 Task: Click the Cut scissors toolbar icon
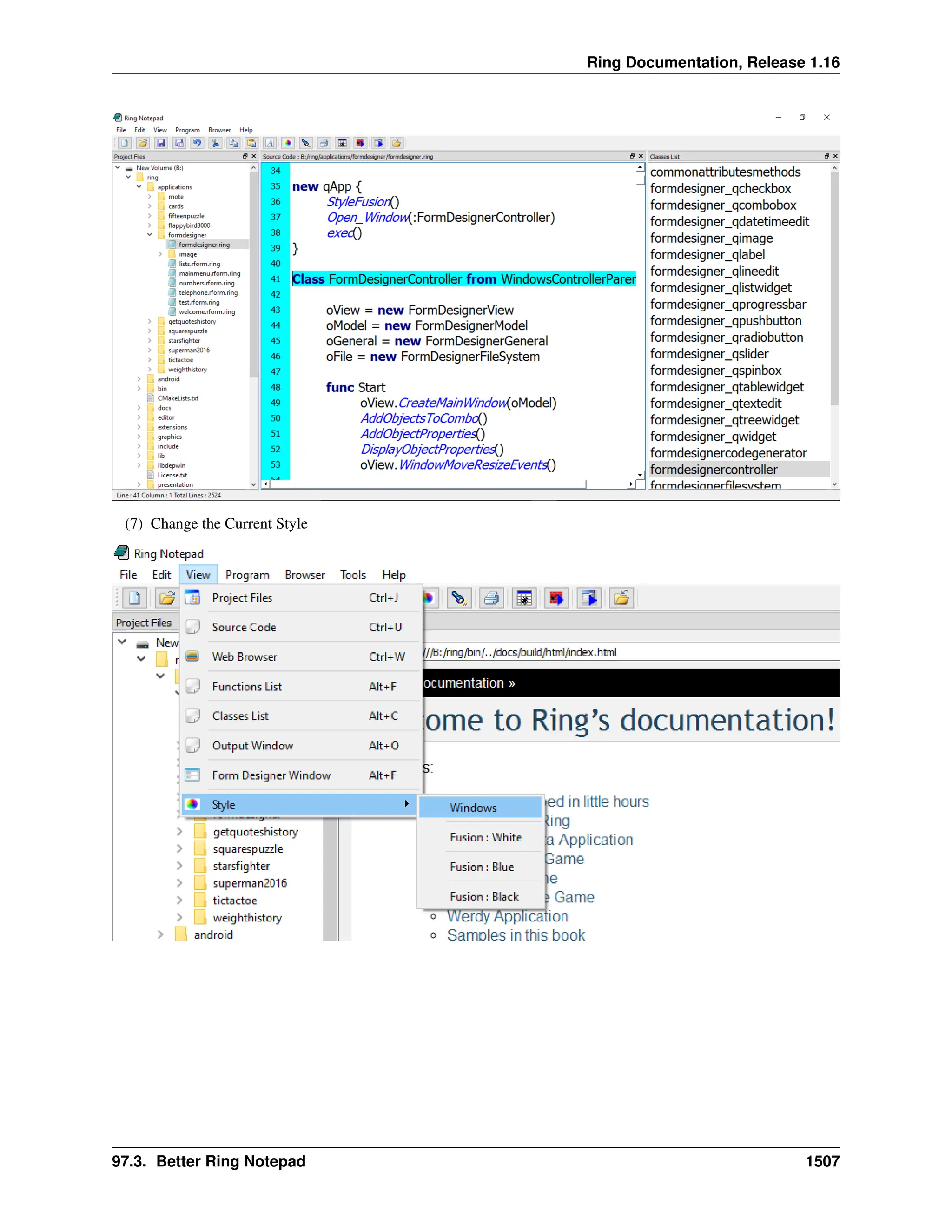[215, 143]
